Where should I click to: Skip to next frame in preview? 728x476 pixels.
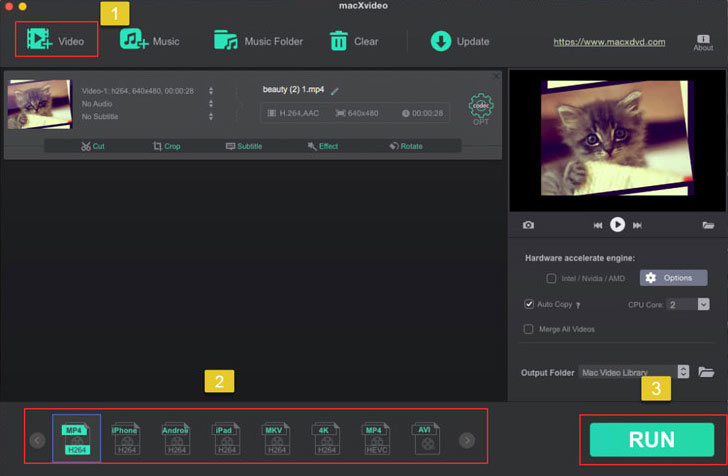tap(637, 225)
